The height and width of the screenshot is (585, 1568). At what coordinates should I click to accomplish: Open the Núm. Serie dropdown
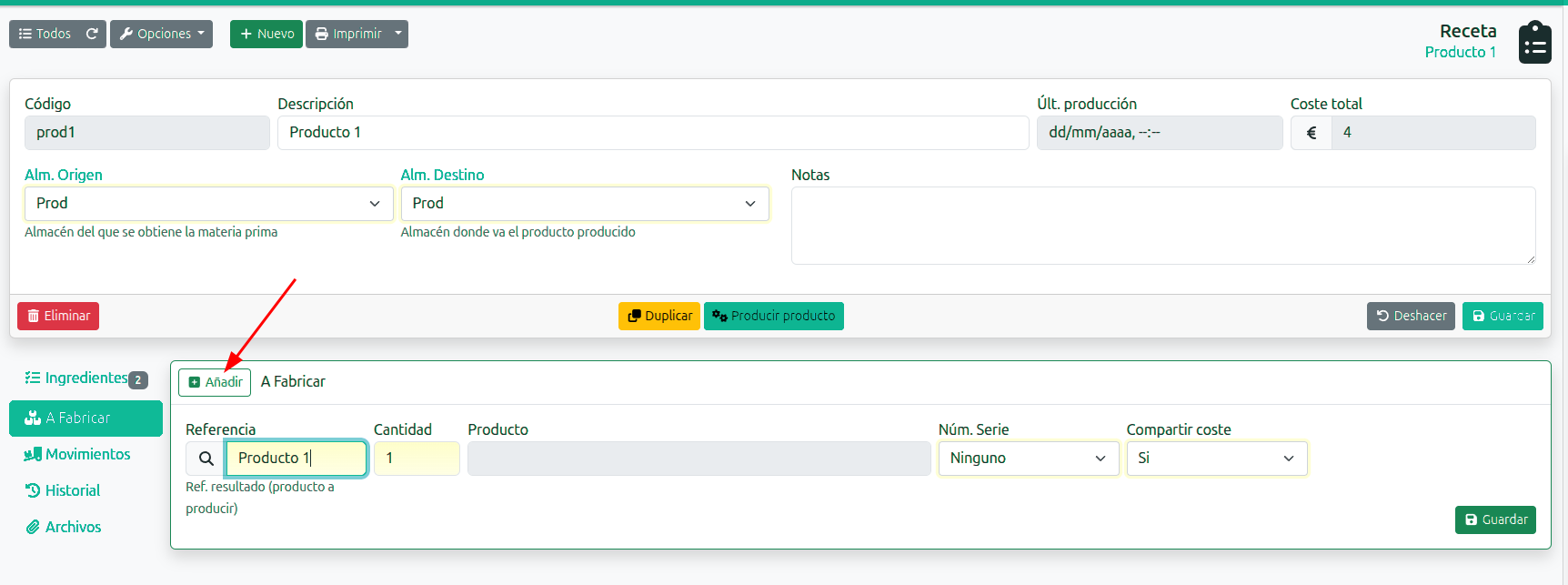[1029, 459]
